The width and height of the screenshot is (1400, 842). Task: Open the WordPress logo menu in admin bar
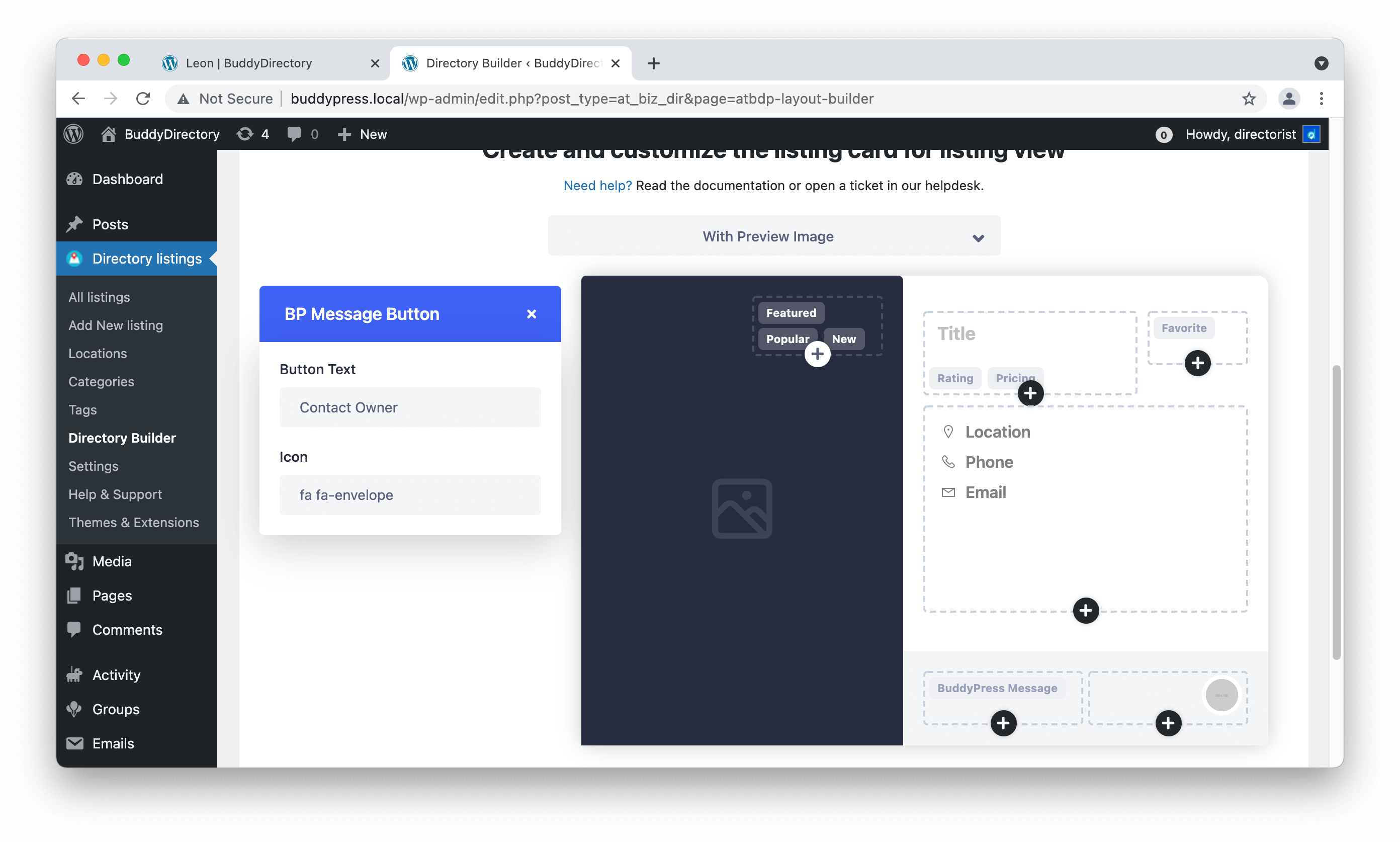(x=74, y=134)
